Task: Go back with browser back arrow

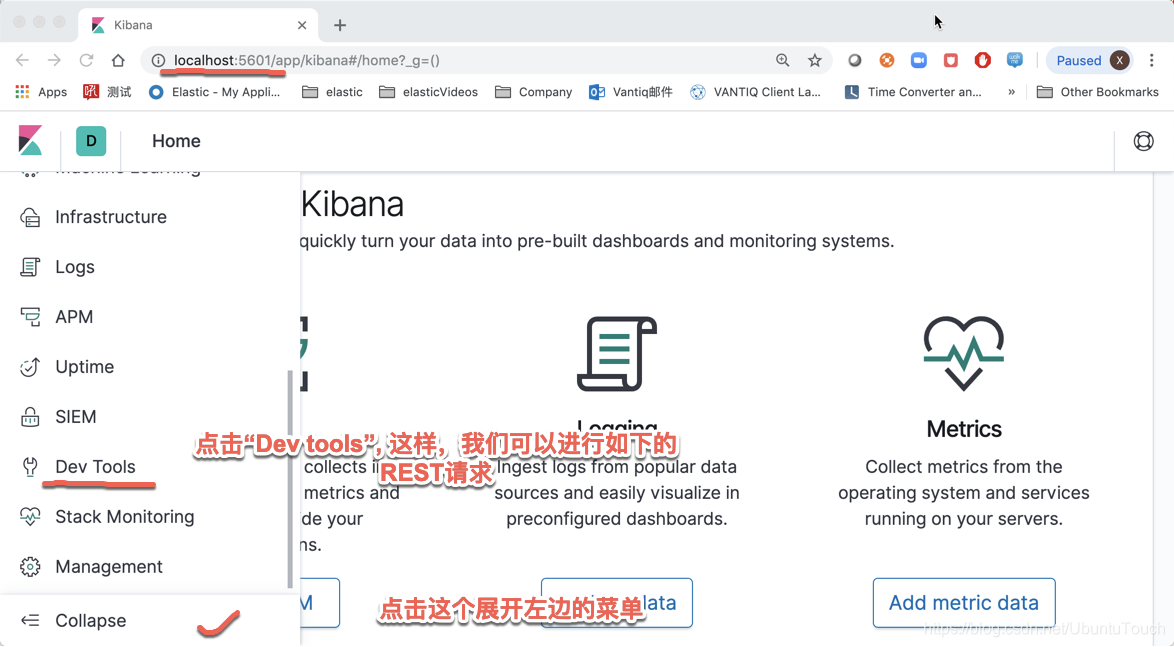Action: point(22,60)
